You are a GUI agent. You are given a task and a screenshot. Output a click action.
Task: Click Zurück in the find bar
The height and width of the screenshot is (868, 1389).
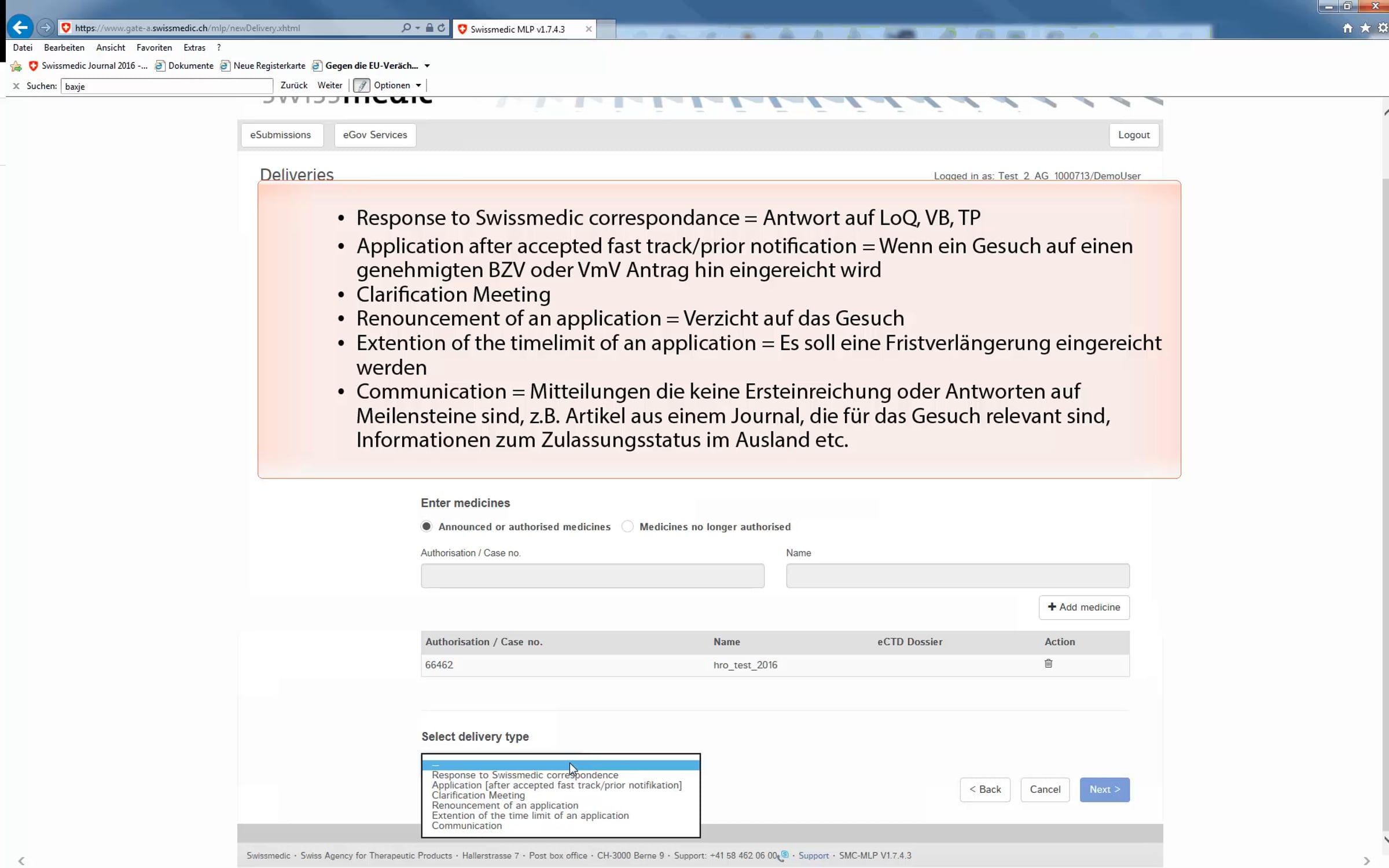[x=294, y=86]
